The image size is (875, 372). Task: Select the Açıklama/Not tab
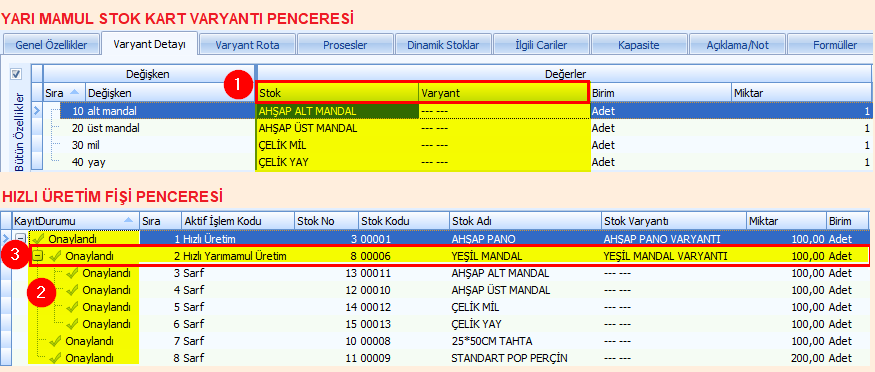[x=737, y=45]
